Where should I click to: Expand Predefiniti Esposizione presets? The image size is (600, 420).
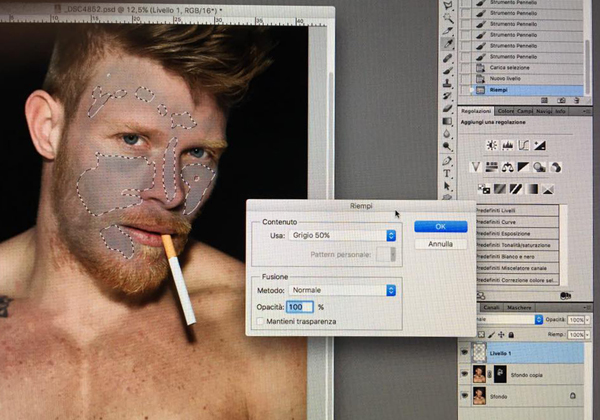coord(517,233)
